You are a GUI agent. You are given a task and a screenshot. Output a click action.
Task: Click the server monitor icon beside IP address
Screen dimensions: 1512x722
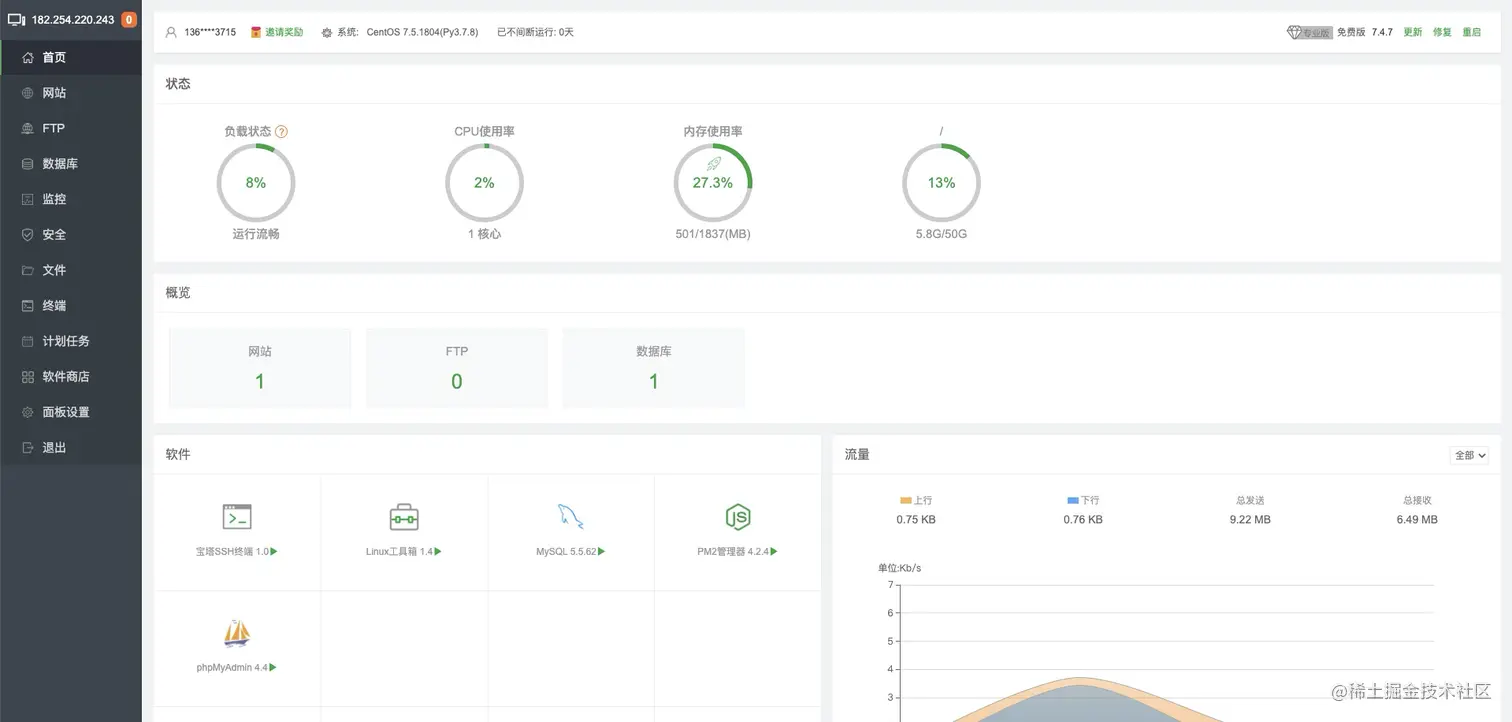point(16,19)
